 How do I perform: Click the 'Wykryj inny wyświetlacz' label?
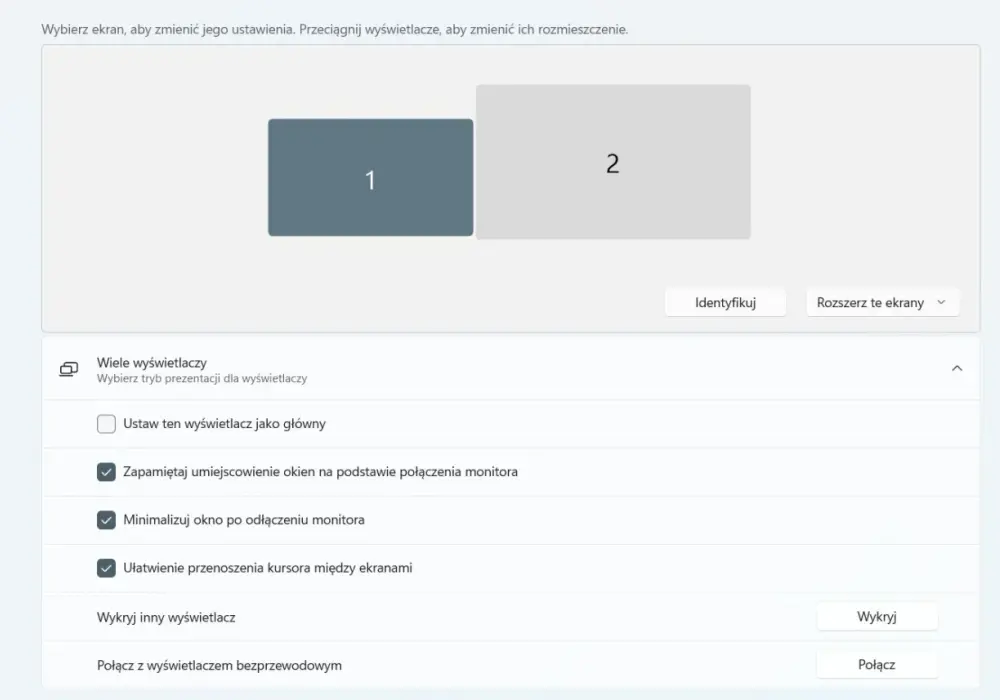point(166,617)
